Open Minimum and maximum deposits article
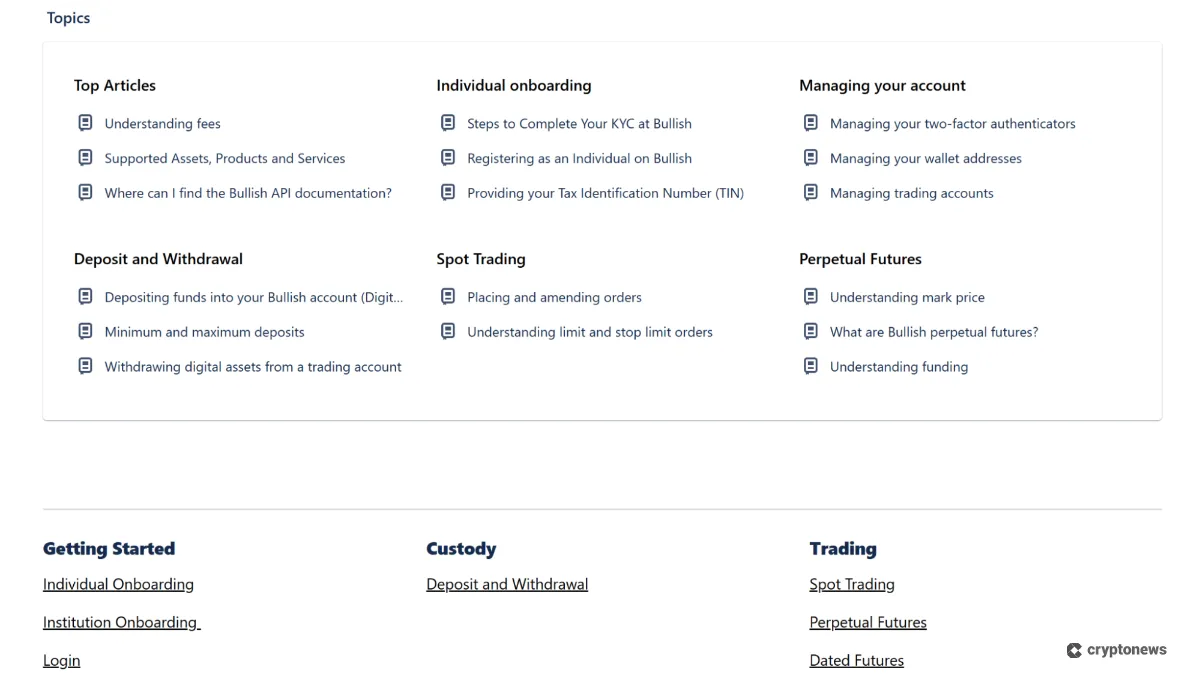The width and height of the screenshot is (1200, 688). click(x=205, y=333)
